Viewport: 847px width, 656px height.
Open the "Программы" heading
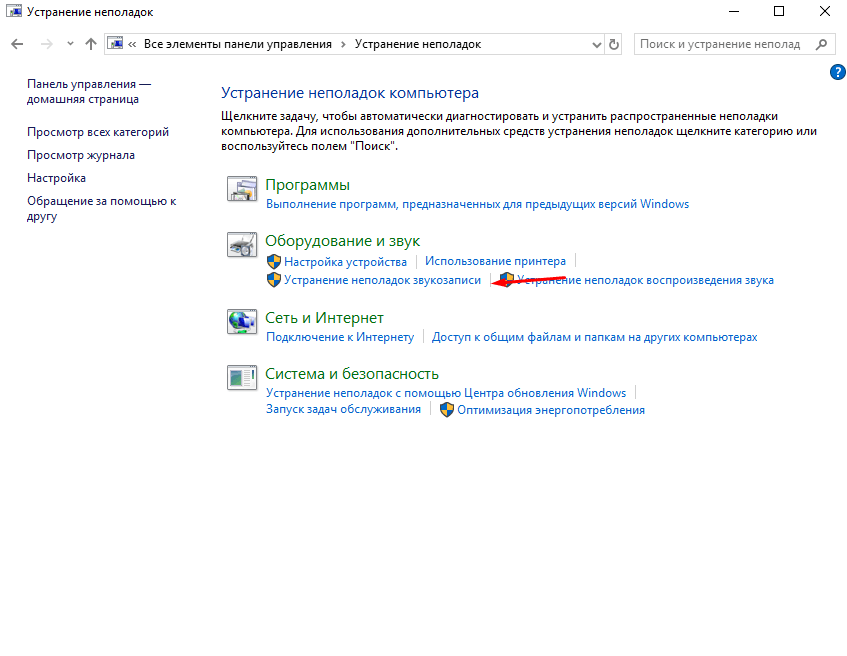pyautogui.click(x=307, y=185)
